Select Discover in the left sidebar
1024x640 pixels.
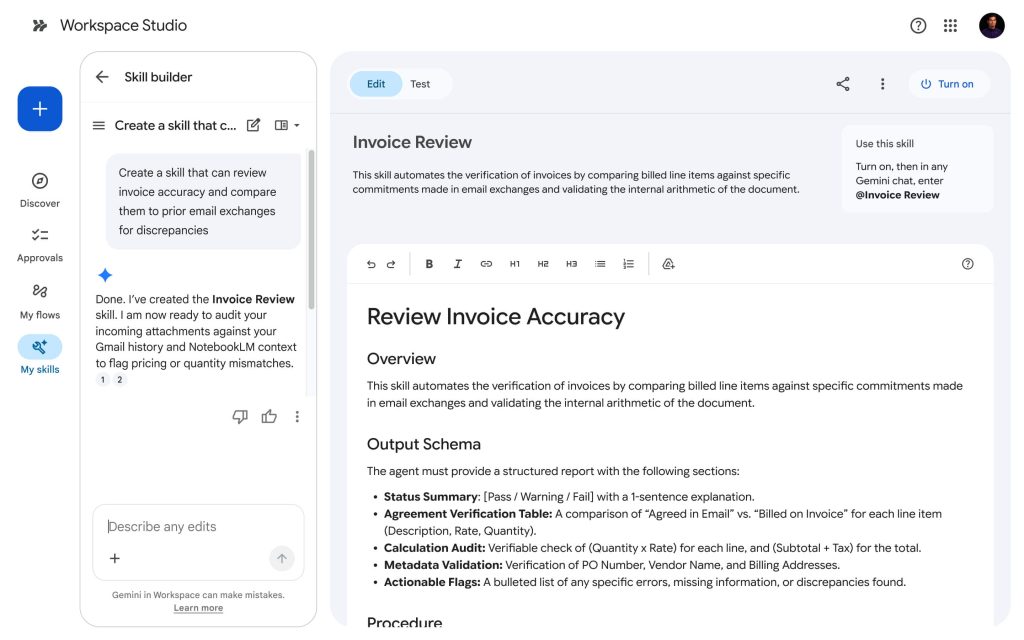point(39,190)
